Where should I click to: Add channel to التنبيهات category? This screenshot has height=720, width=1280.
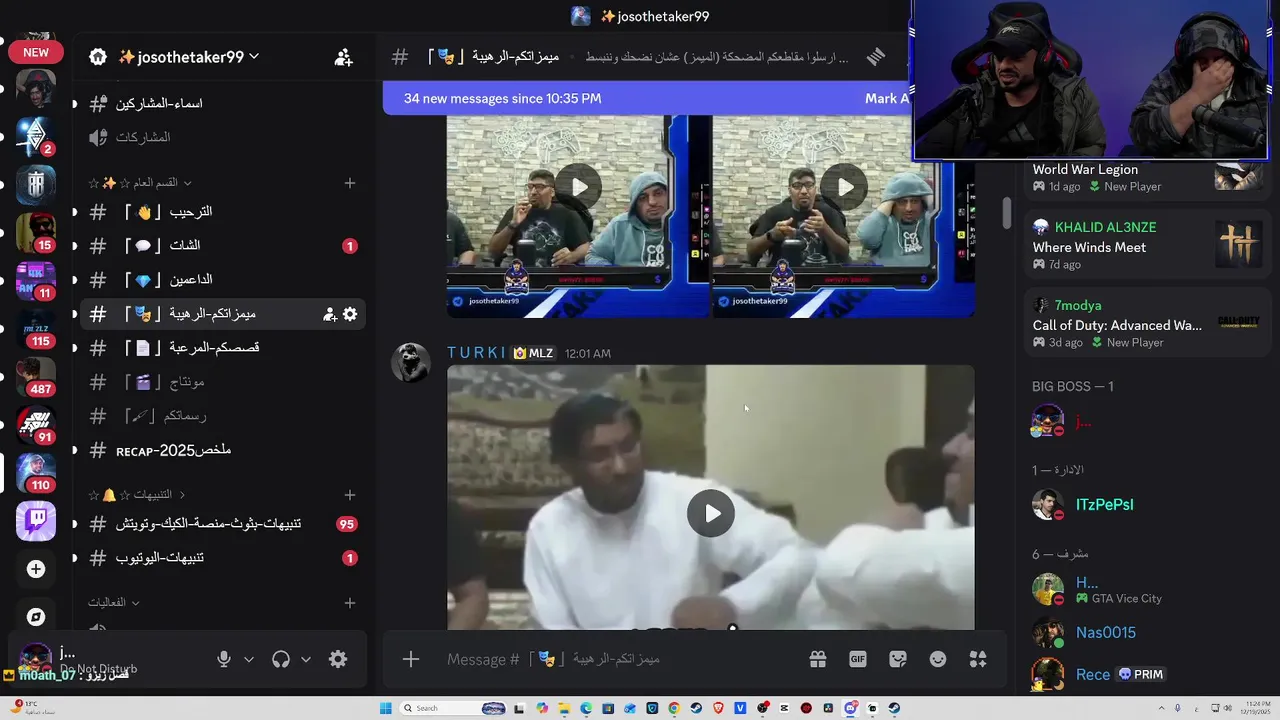click(x=350, y=495)
